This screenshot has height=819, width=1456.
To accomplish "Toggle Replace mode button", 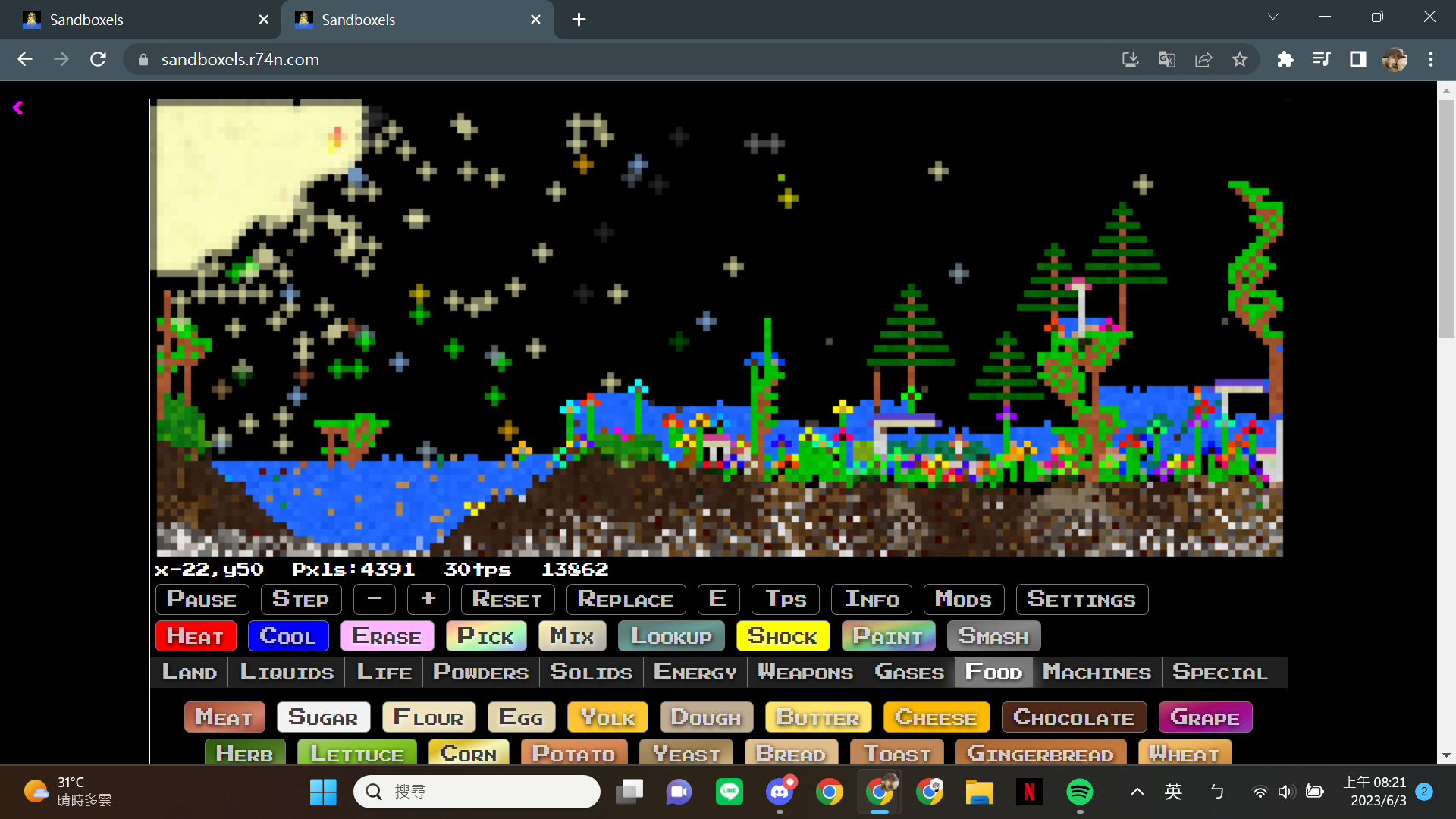I will point(625,599).
